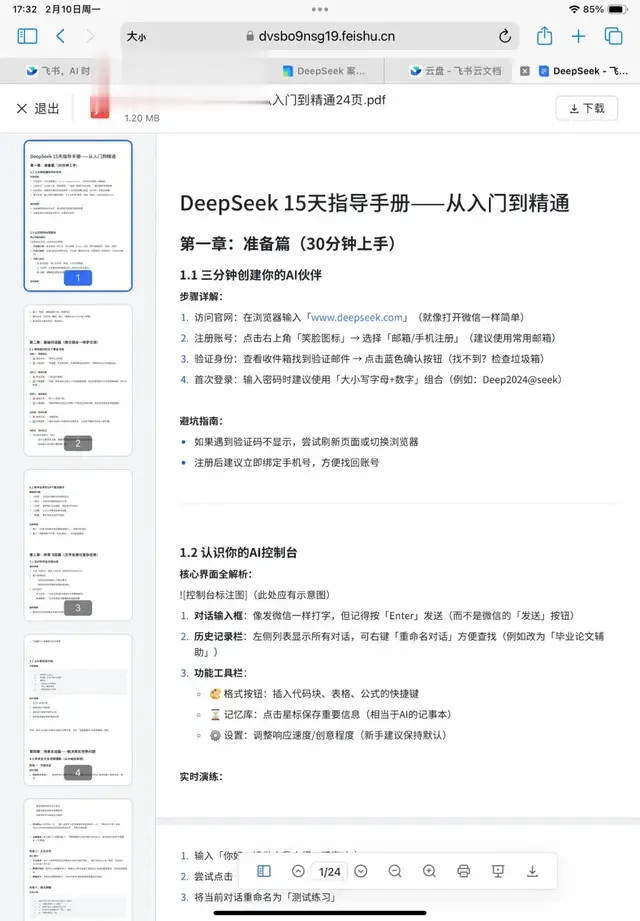Start presentation mode icon
640x921 pixels.
click(x=498, y=871)
